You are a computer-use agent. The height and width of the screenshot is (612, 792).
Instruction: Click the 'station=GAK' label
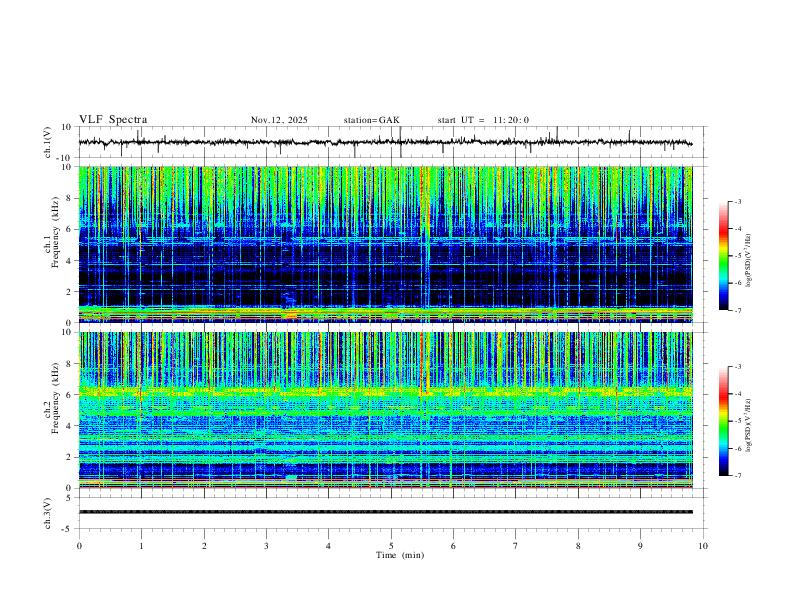point(371,120)
